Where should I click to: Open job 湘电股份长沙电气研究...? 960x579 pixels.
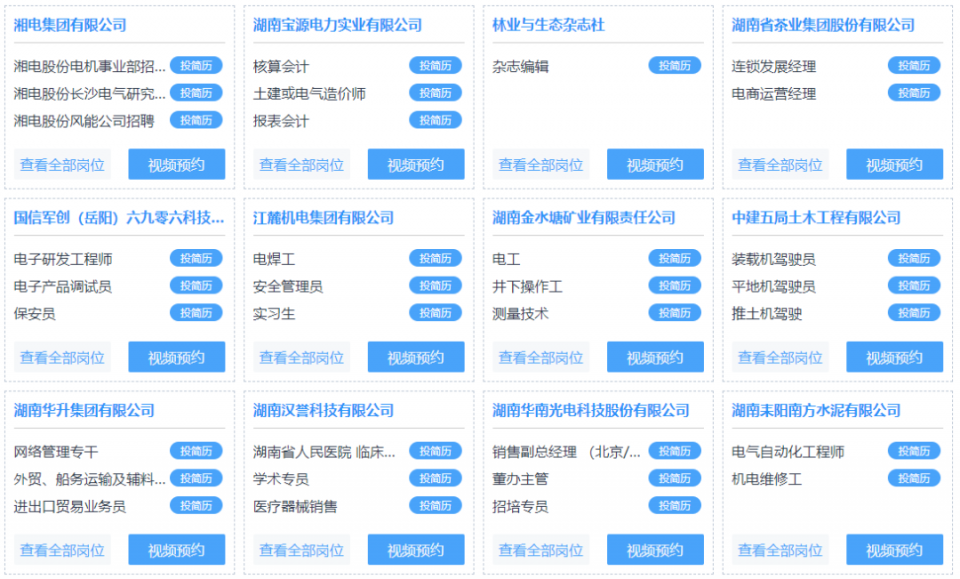89,94
